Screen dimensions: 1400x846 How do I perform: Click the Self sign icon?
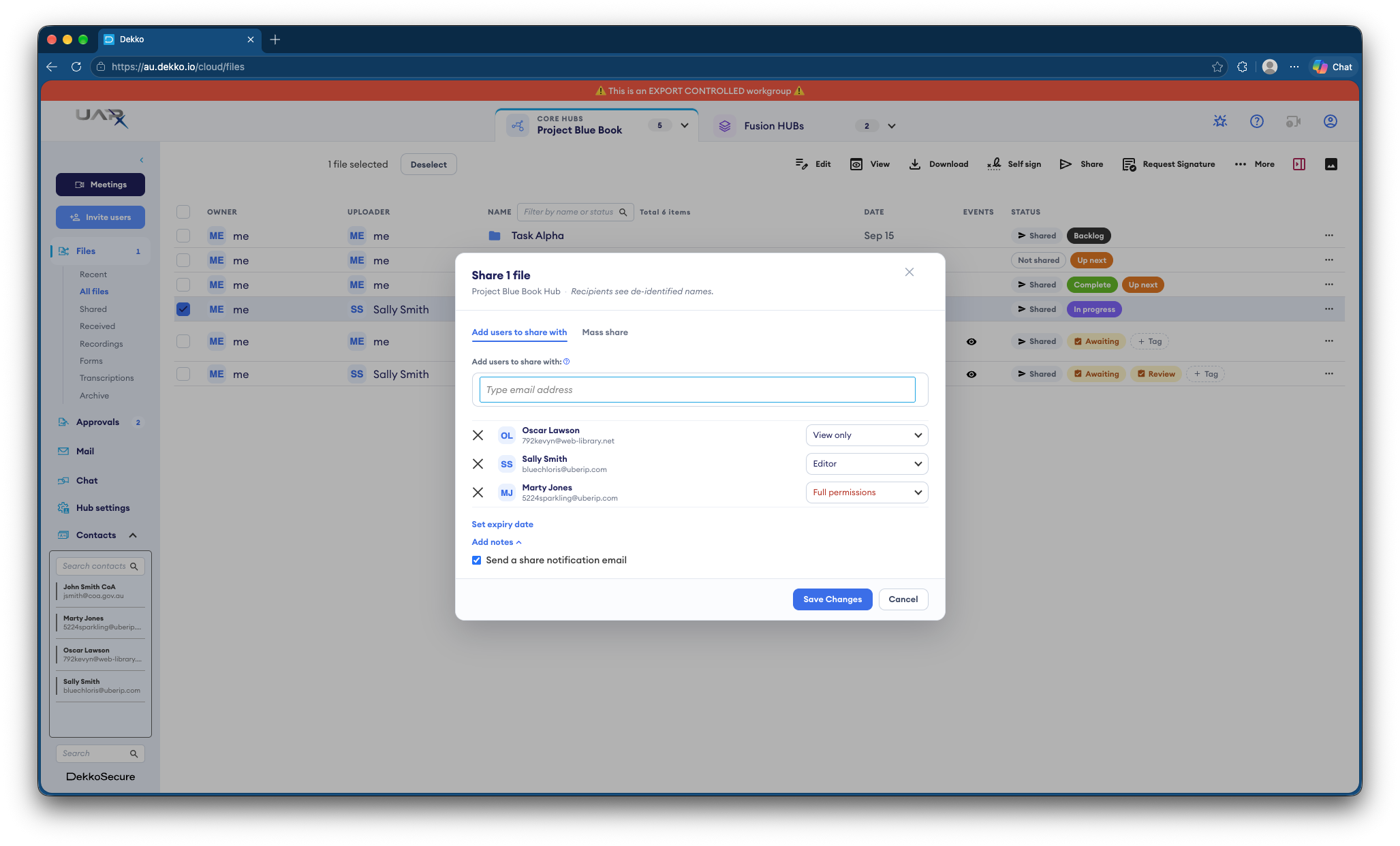[994, 164]
